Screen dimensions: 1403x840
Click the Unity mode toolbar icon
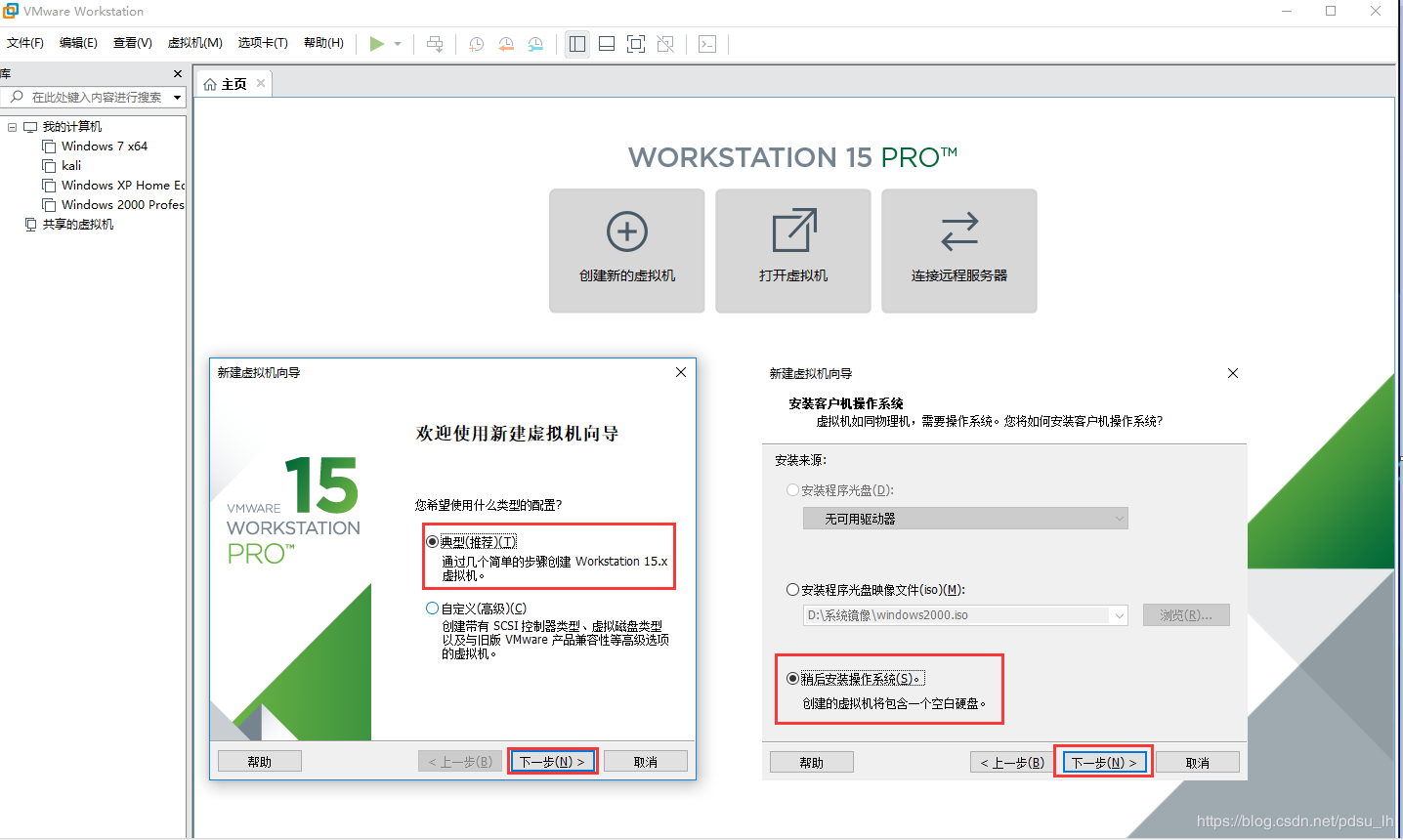click(665, 44)
